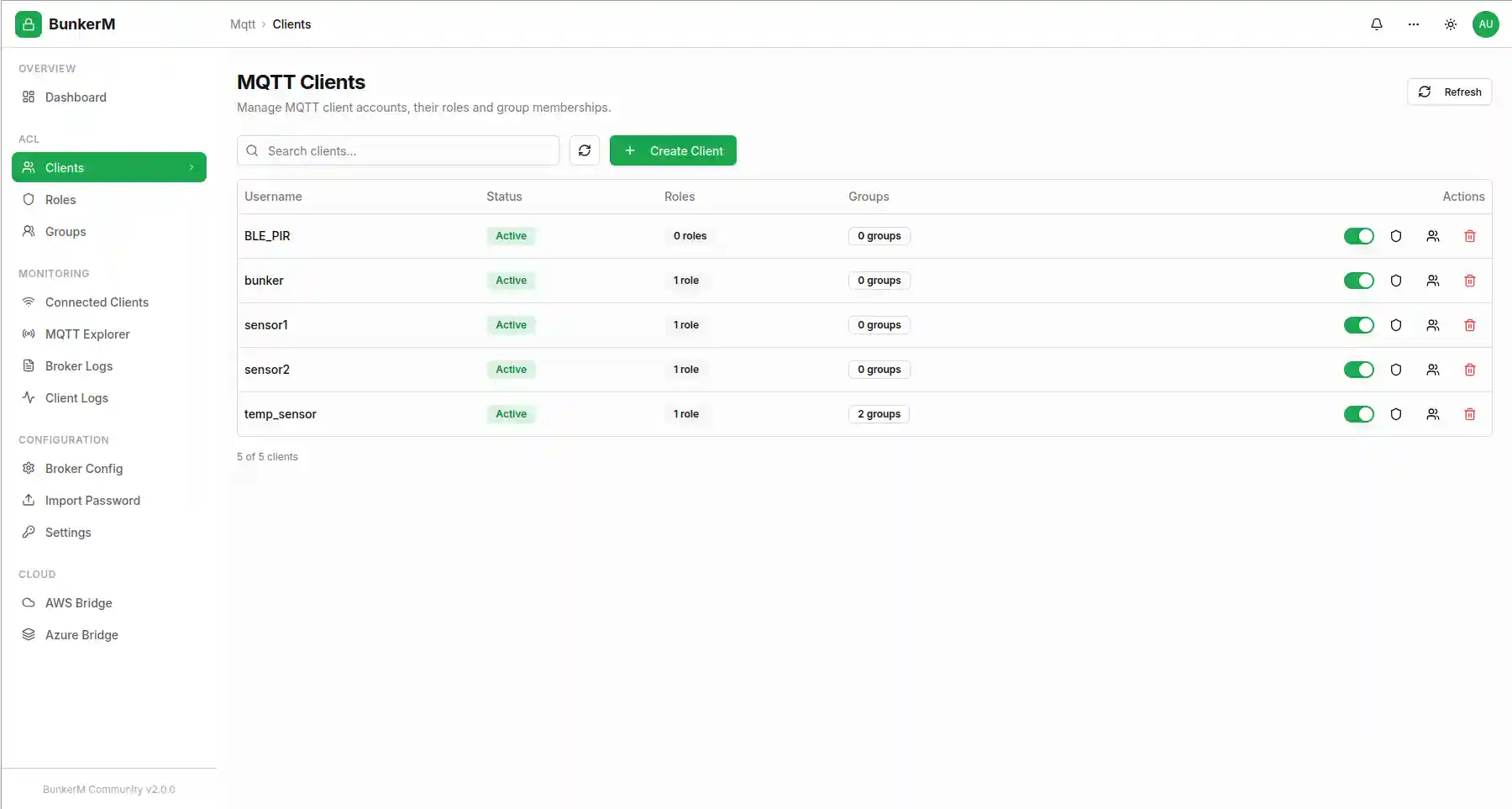The height and width of the screenshot is (809, 1512).
Task: Click inside the Search clients field
Action: (x=398, y=150)
